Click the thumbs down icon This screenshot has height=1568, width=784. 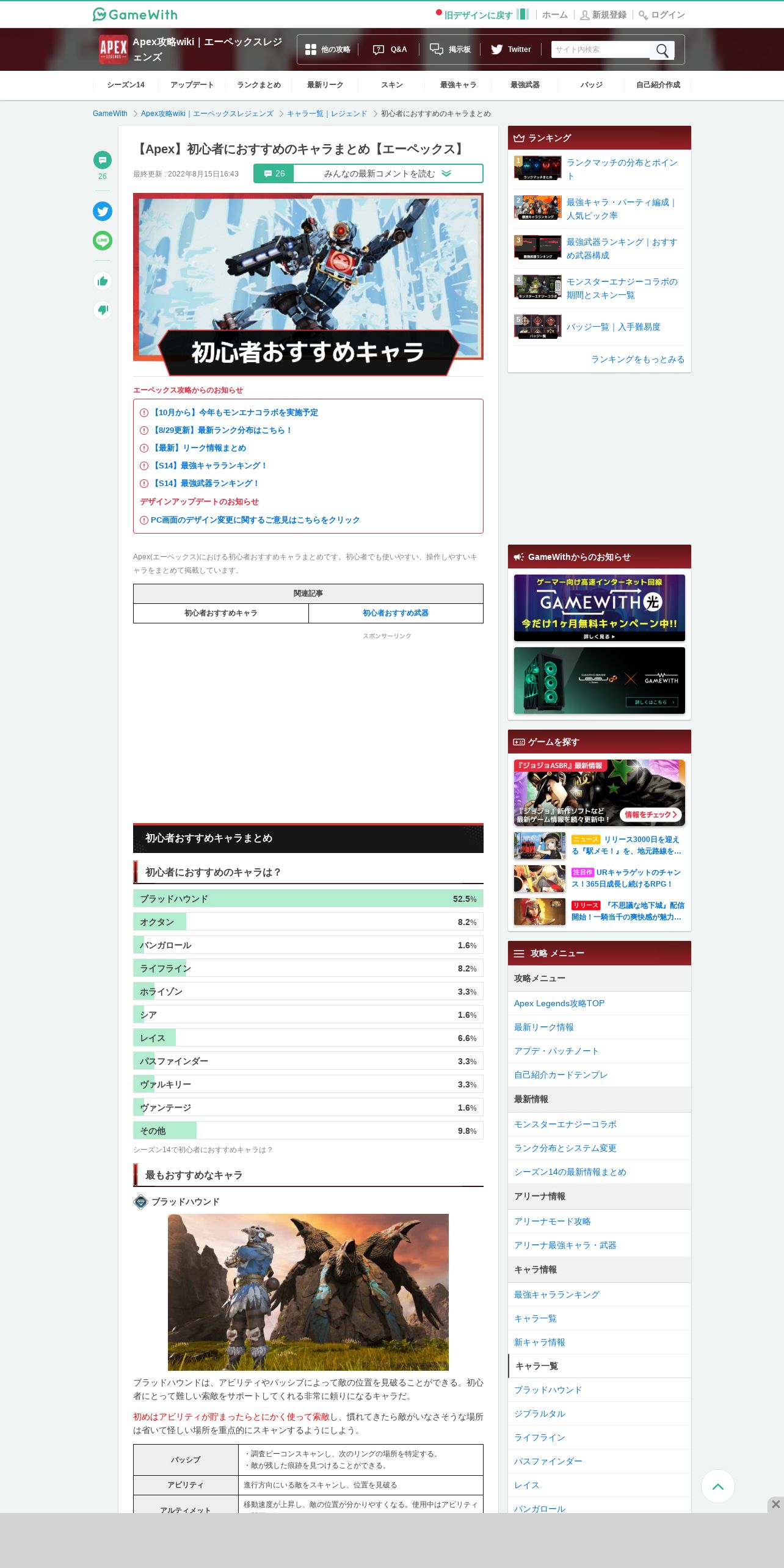(103, 310)
